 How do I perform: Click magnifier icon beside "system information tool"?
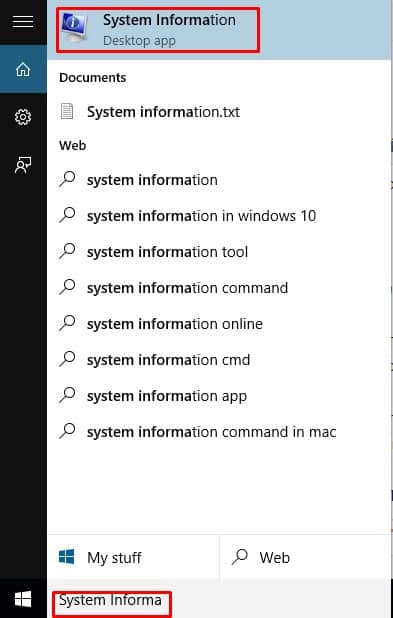67,251
